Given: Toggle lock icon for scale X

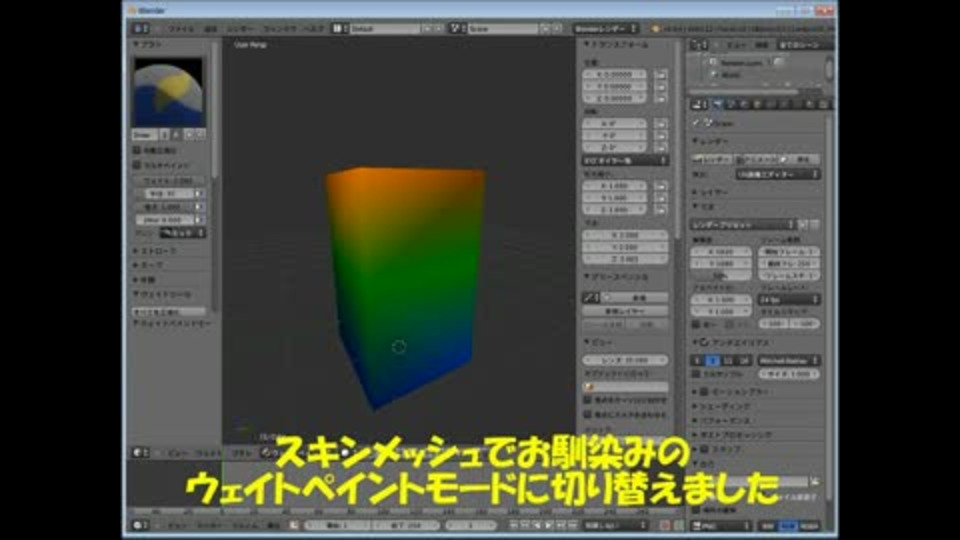Looking at the screenshot, I should [660, 185].
